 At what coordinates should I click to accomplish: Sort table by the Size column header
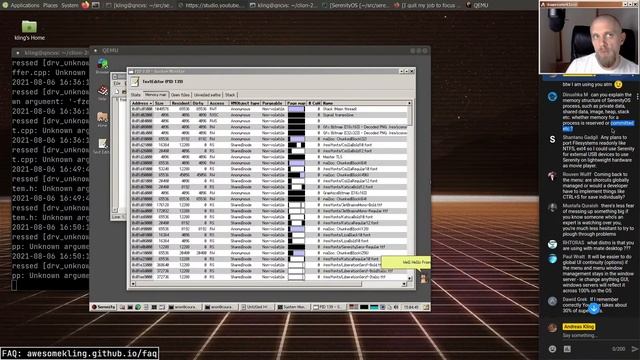[161, 103]
